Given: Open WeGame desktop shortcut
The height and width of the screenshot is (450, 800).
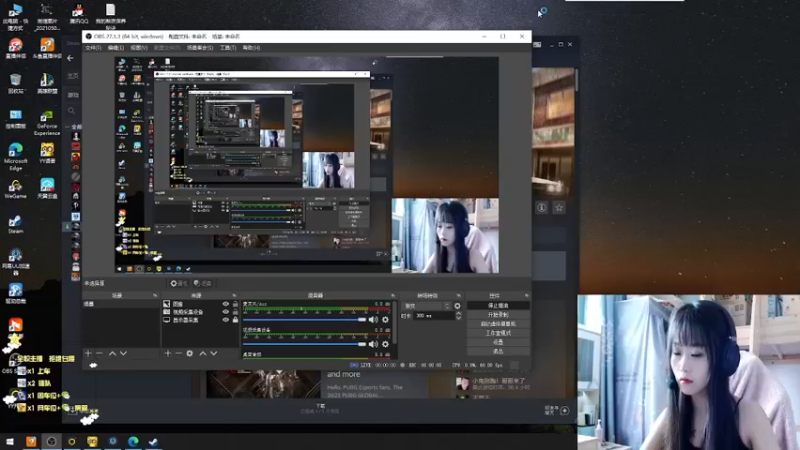Looking at the screenshot, I should (15, 189).
